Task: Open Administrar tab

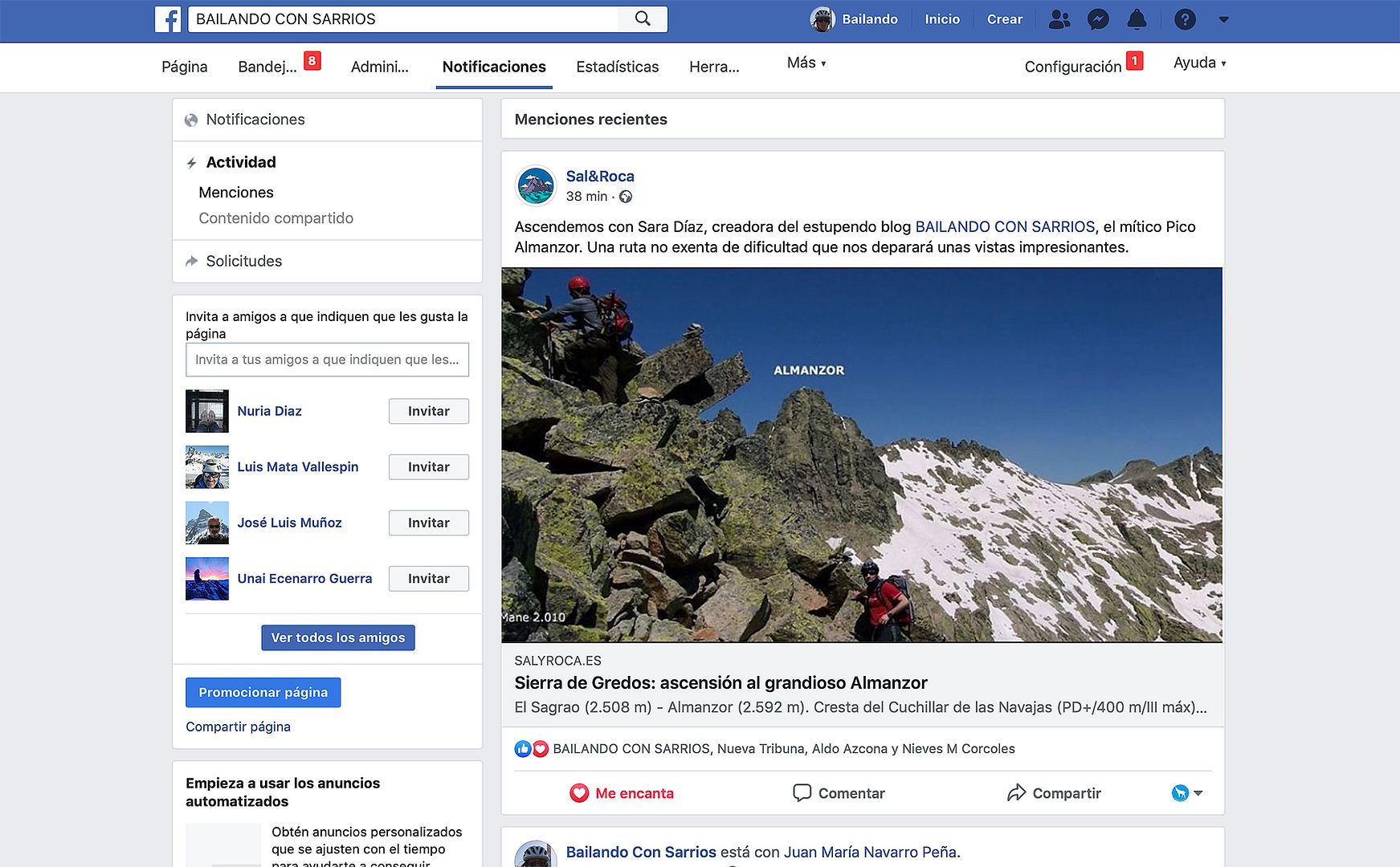Action: point(380,67)
